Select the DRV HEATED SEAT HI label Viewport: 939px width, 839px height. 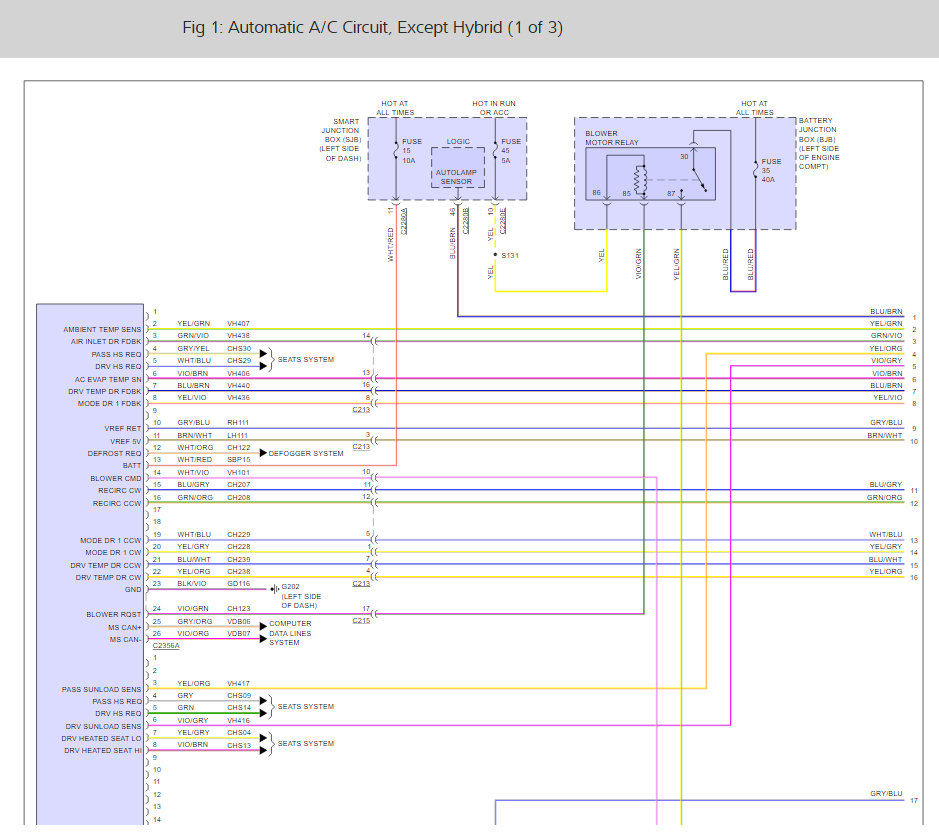click(103, 750)
